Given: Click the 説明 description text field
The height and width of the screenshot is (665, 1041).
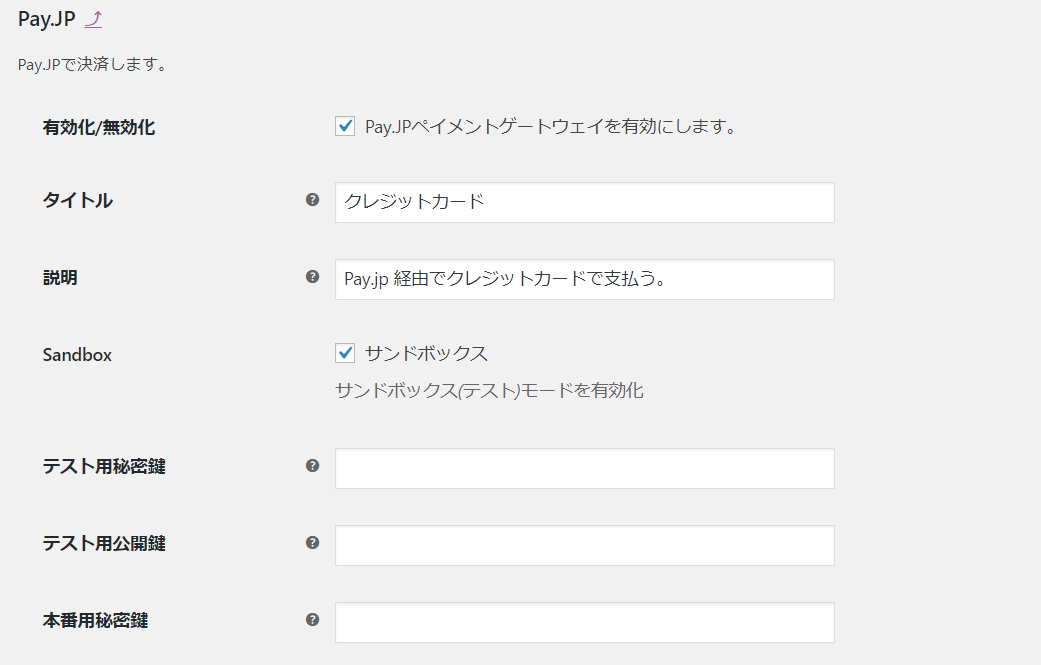Looking at the screenshot, I should (584, 279).
